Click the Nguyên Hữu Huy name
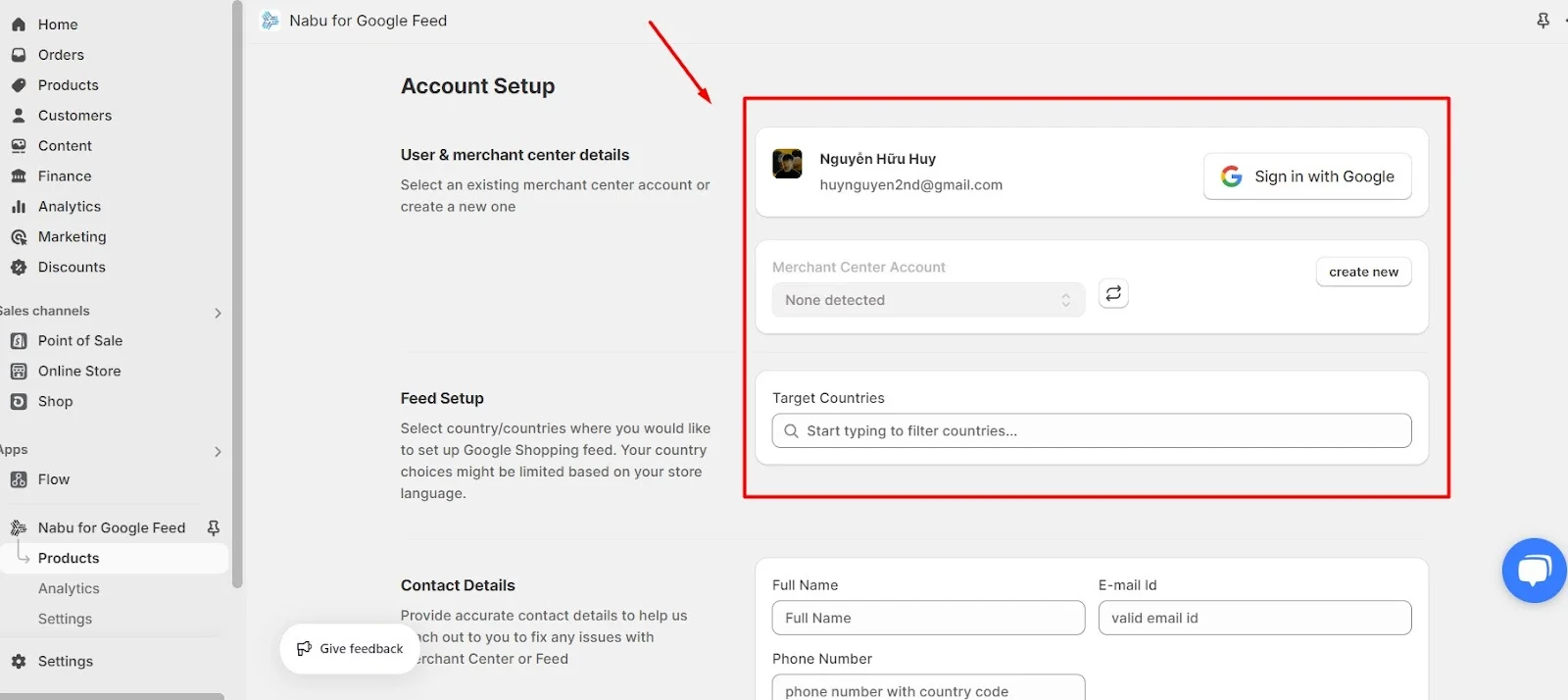1568x700 pixels. click(x=877, y=159)
